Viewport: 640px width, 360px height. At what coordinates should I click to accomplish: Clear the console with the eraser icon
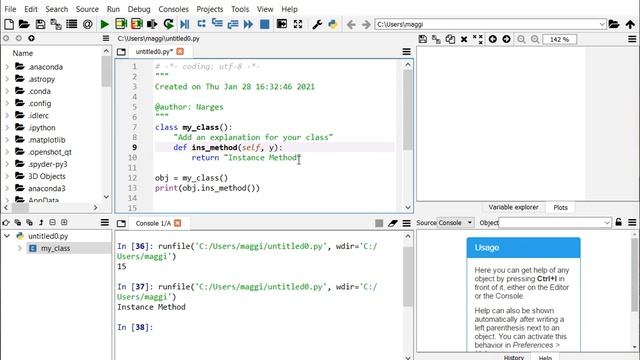[x=393, y=223]
